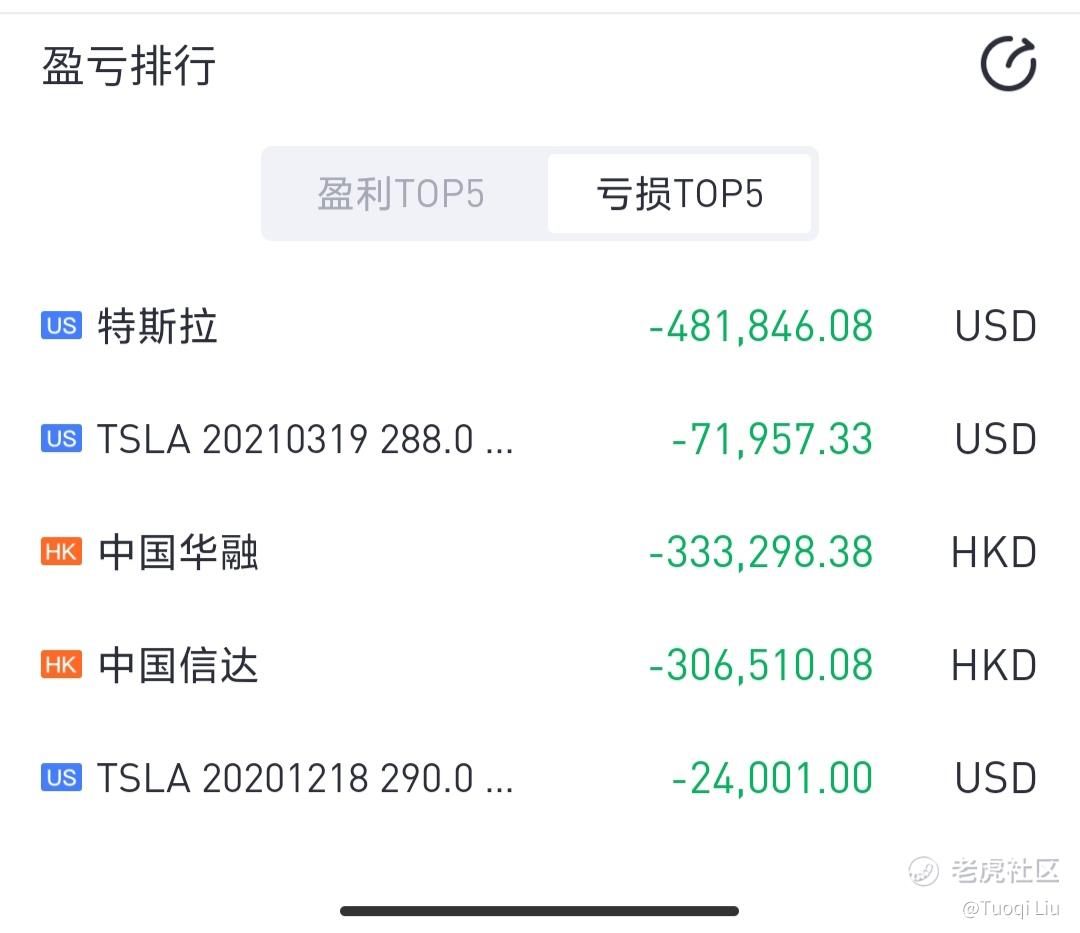This screenshot has width=1080, height=933.
Task: Click the US badge next to 特斯拉
Action: click(61, 325)
